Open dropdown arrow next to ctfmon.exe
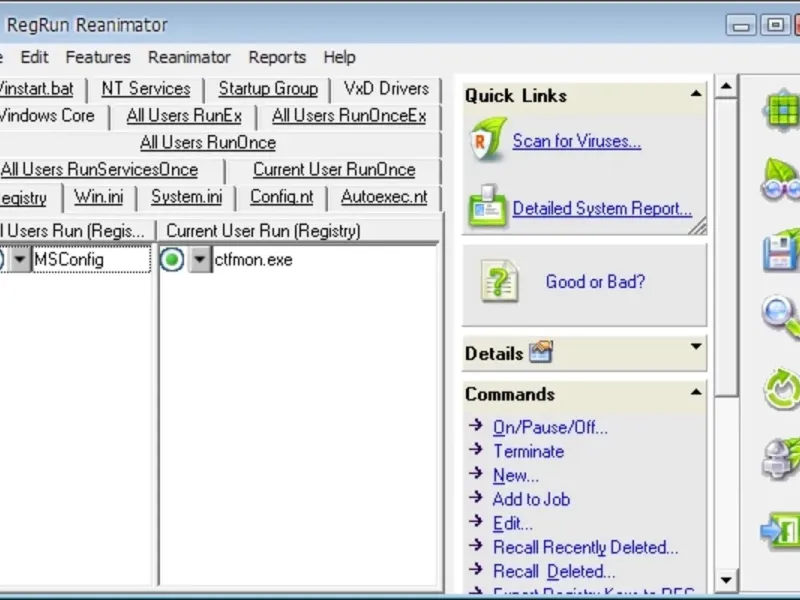The image size is (800, 600). point(199,260)
